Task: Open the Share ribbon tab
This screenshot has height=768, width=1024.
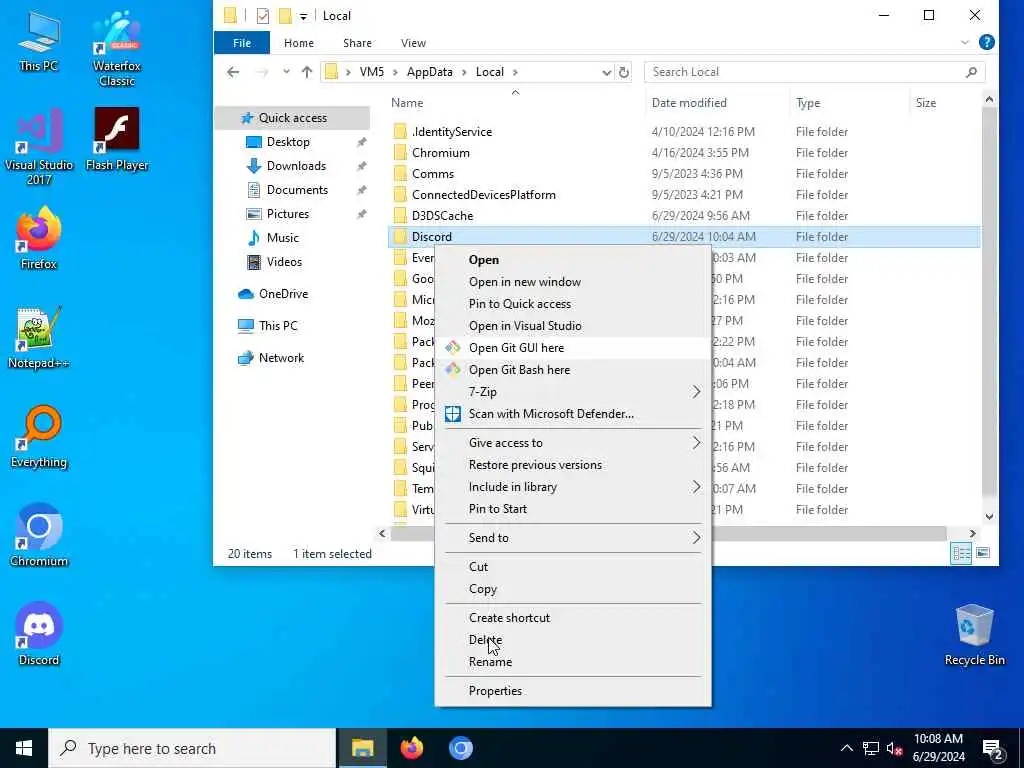Action: pos(357,42)
